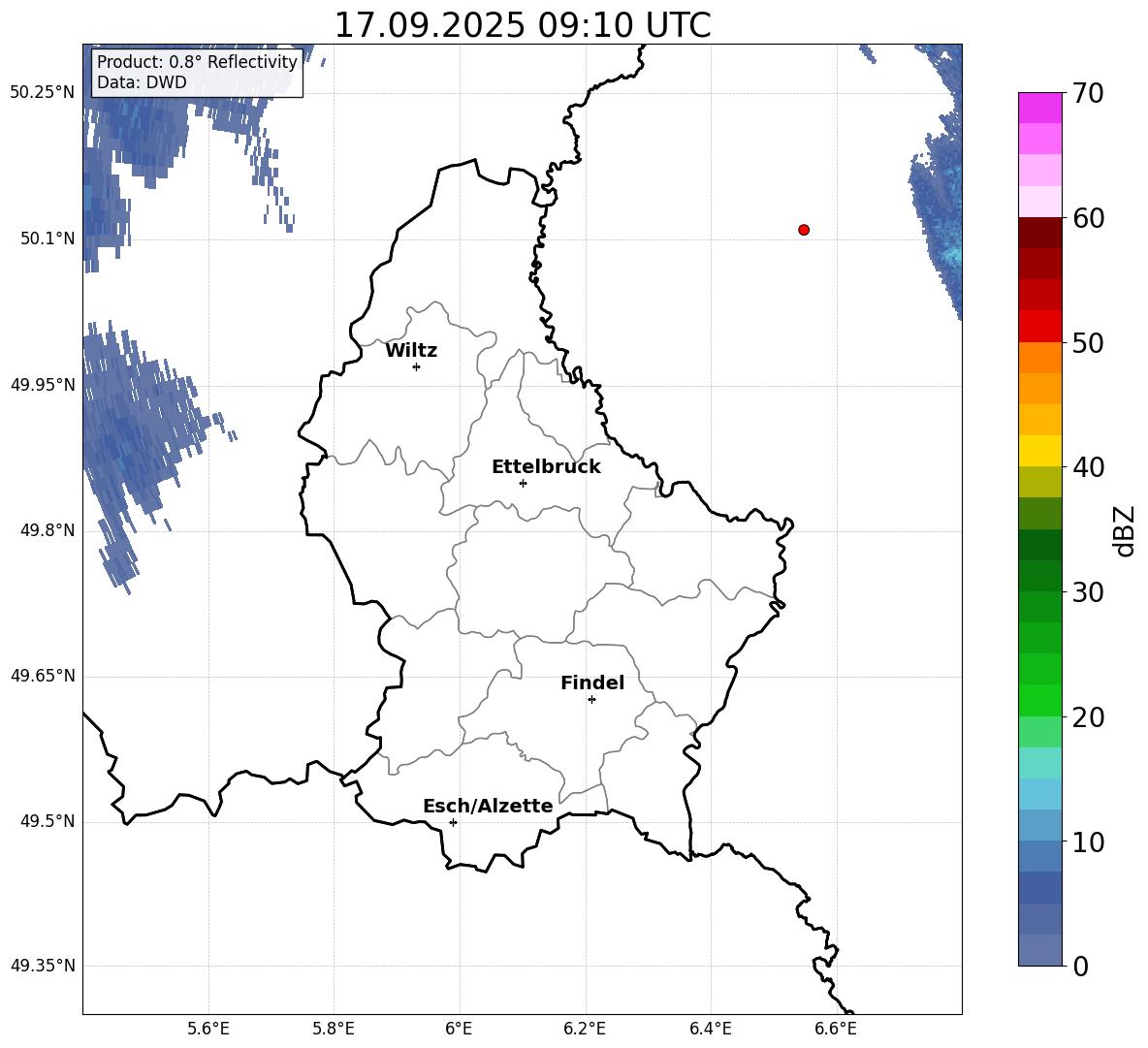Image resolution: width=1148 pixels, height=1048 pixels.
Task: Click the Ettelbruck station cross marker
Action: [523, 483]
